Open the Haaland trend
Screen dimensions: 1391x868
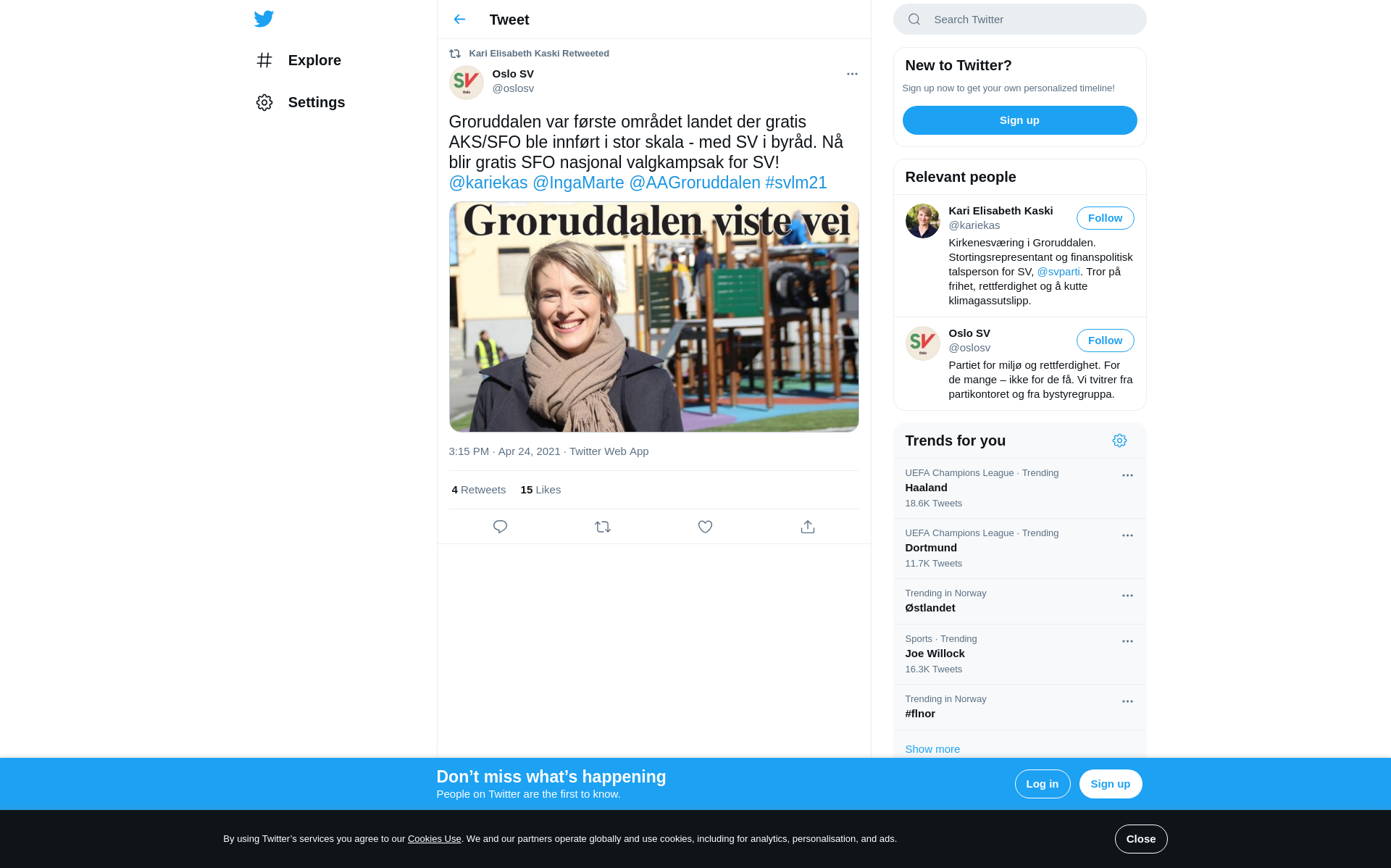(x=1019, y=488)
